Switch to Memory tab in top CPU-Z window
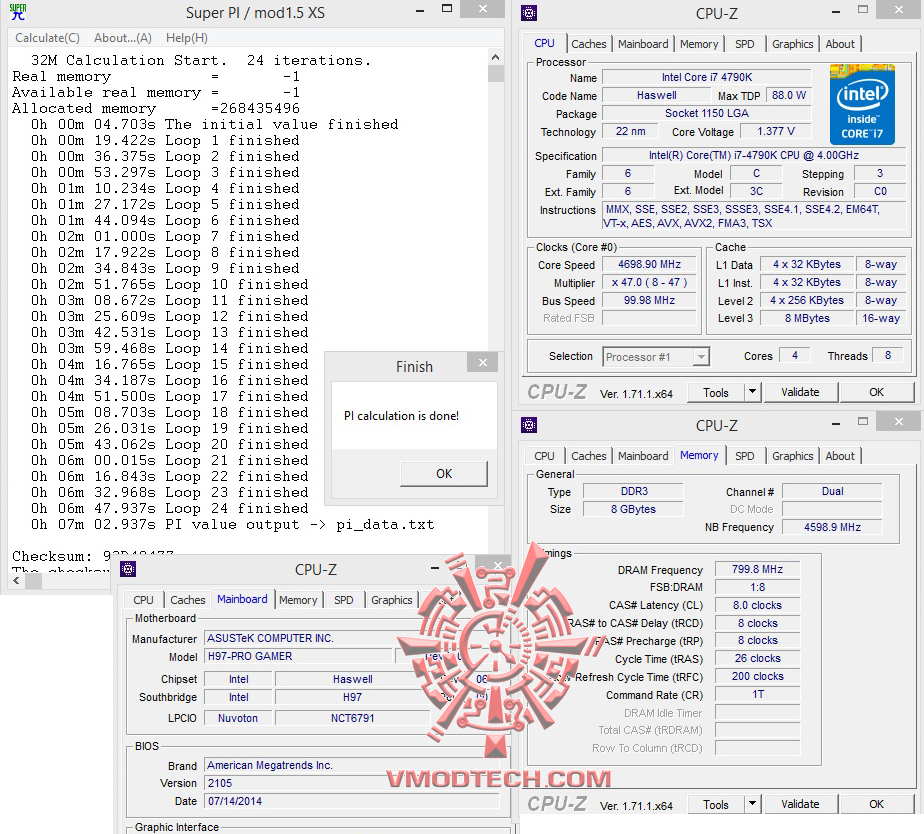924x834 pixels. coord(699,44)
